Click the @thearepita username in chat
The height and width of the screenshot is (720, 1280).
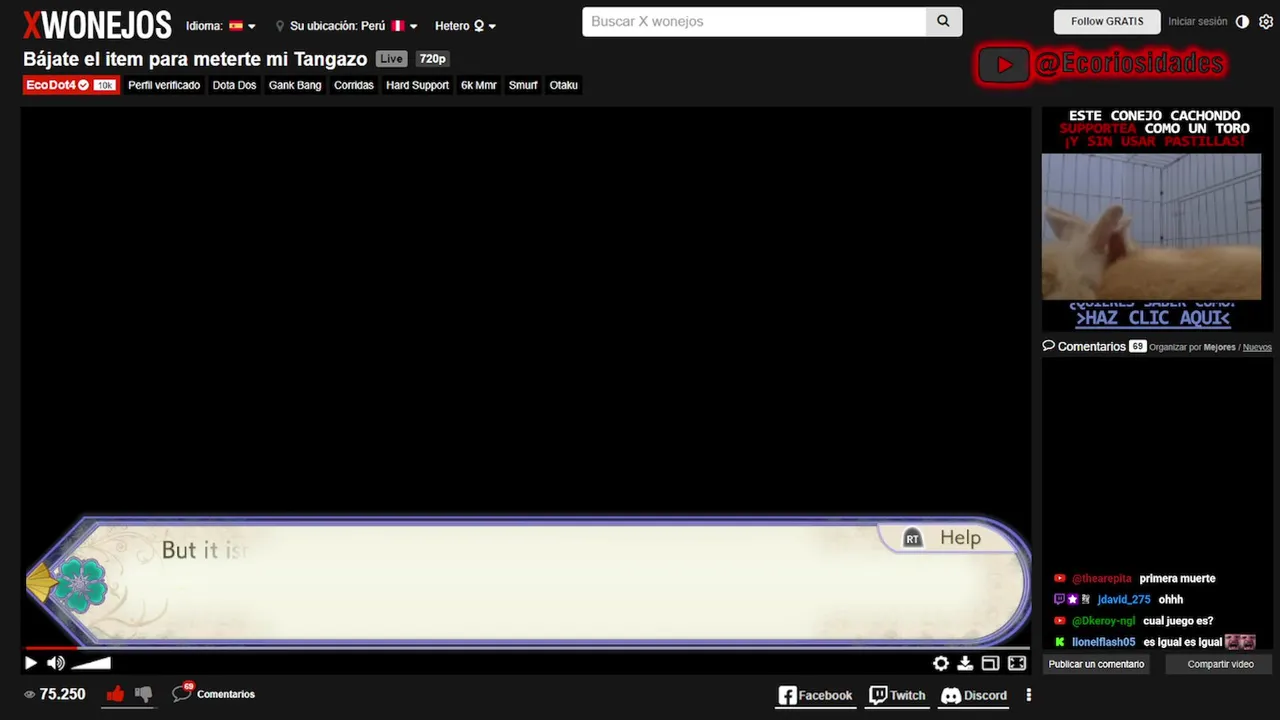(1102, 579)
